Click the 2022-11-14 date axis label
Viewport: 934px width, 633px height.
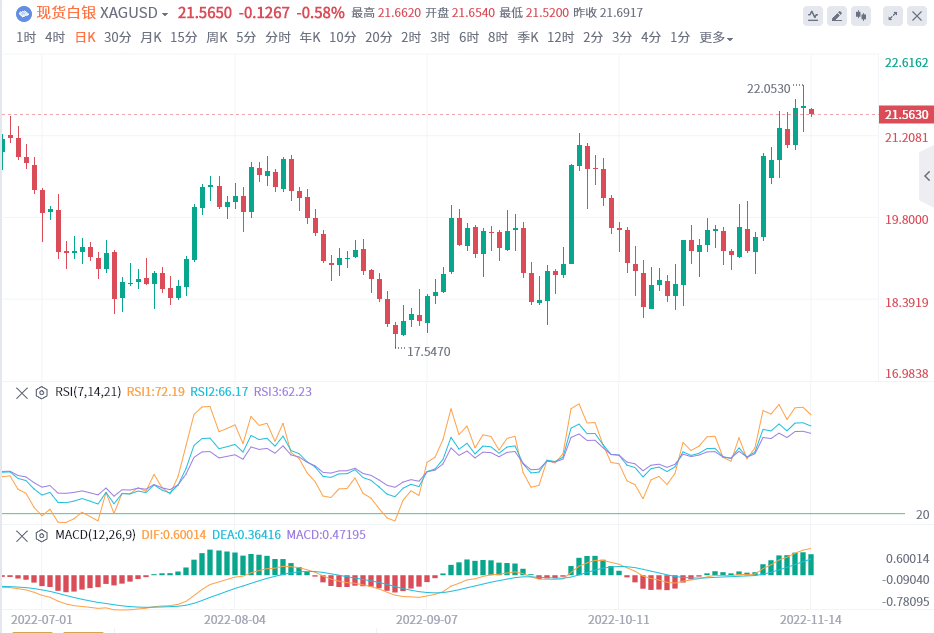click(x=811, y=619)
